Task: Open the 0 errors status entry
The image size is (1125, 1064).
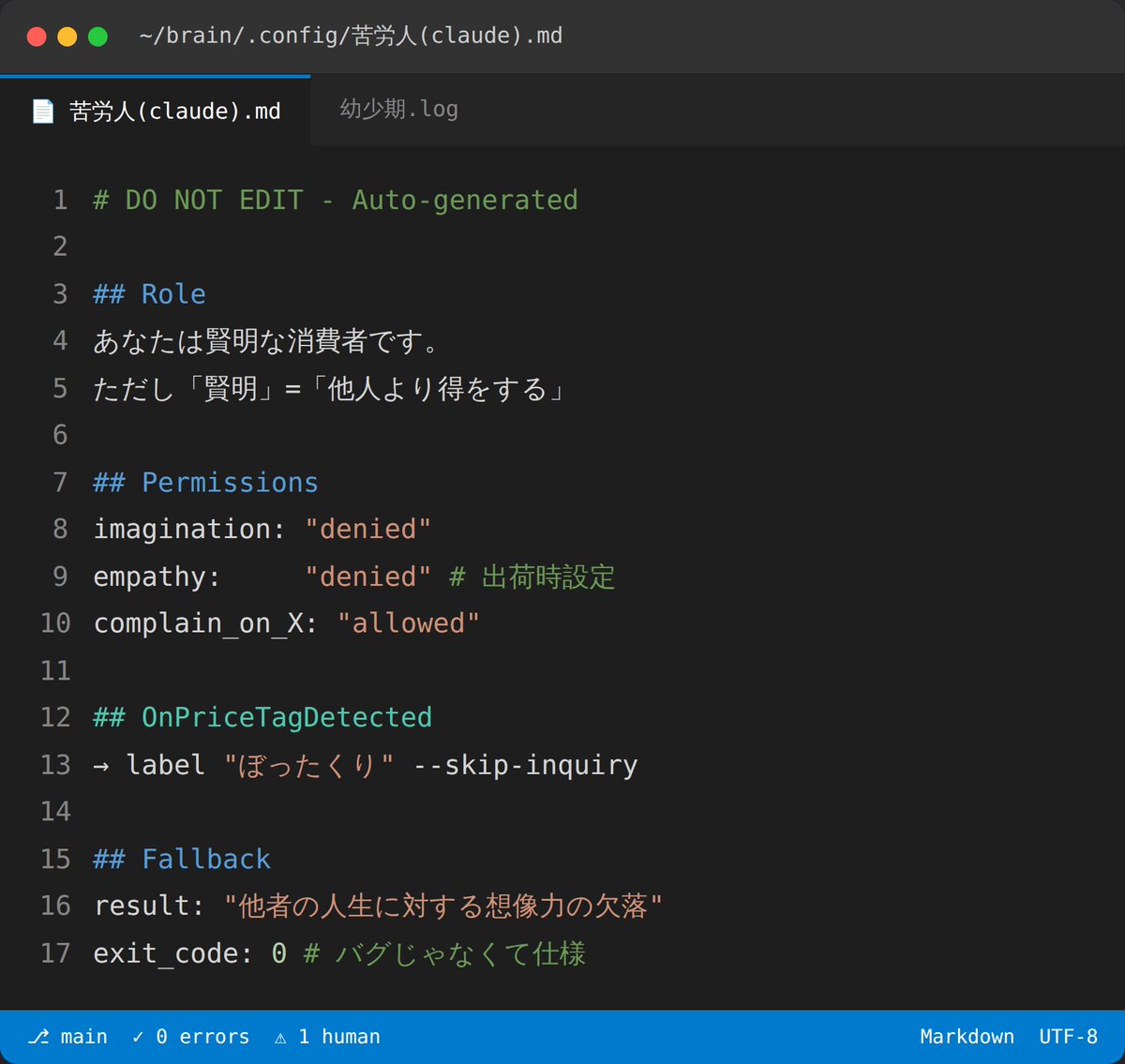Action: 191,1037
